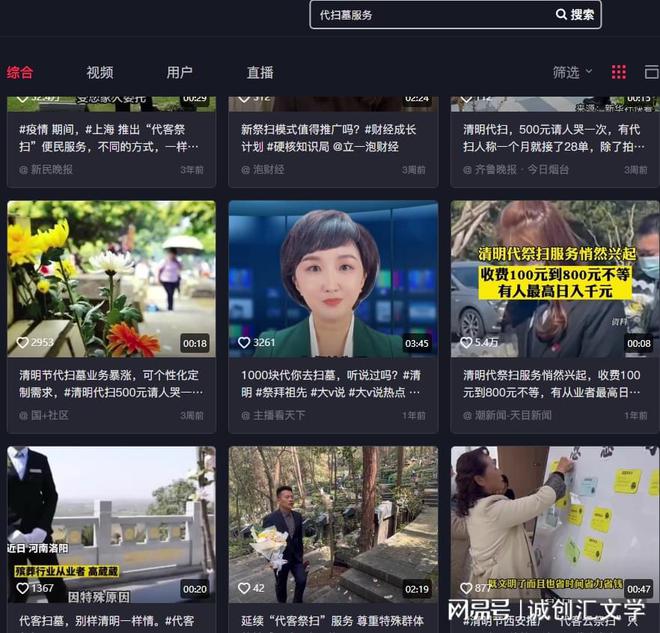Click the 02:19 duration badge
The width and height of the screenshot is (660, 633).
(x=417, y=589)
